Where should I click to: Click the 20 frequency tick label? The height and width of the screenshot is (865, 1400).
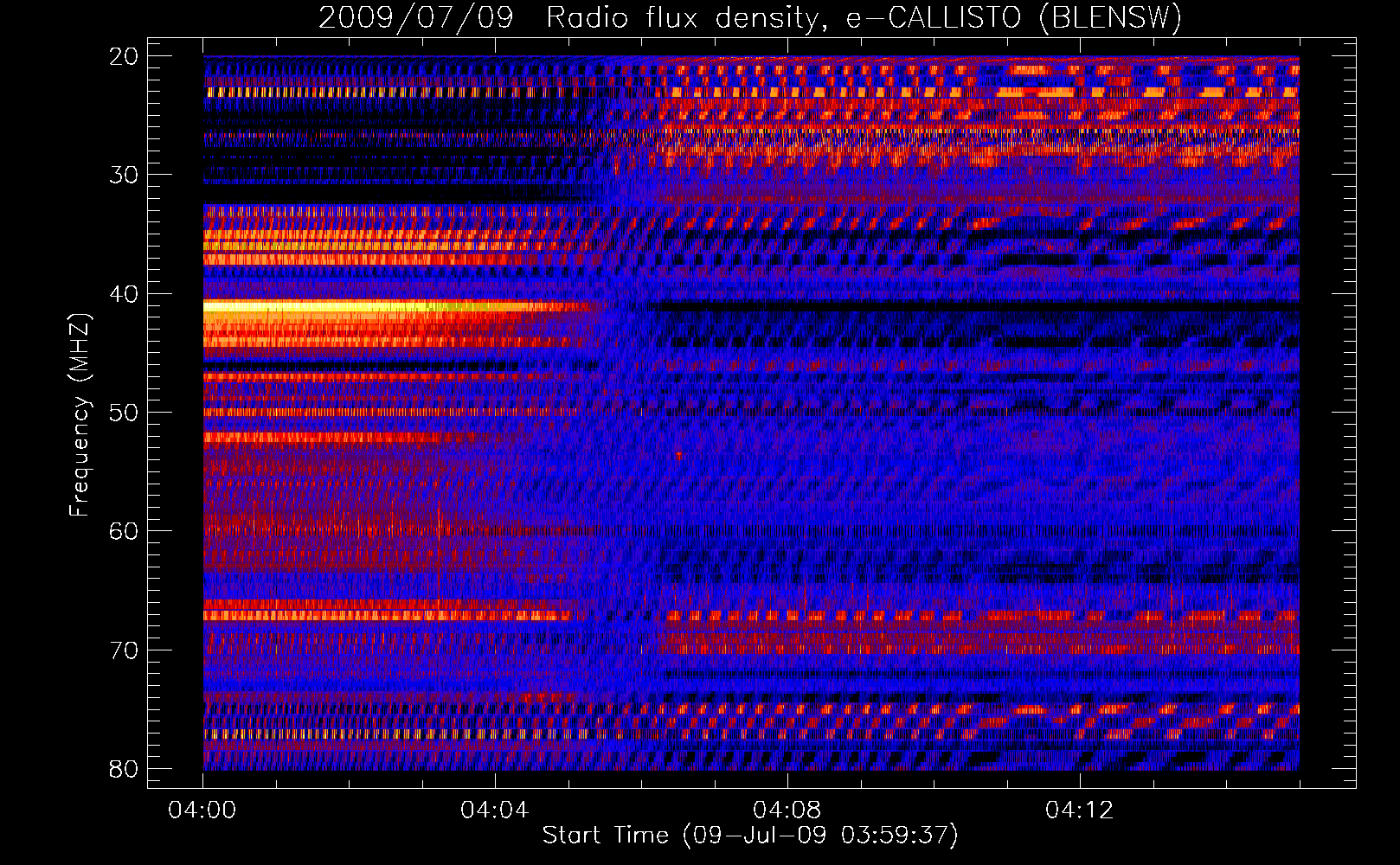point(125,56)
